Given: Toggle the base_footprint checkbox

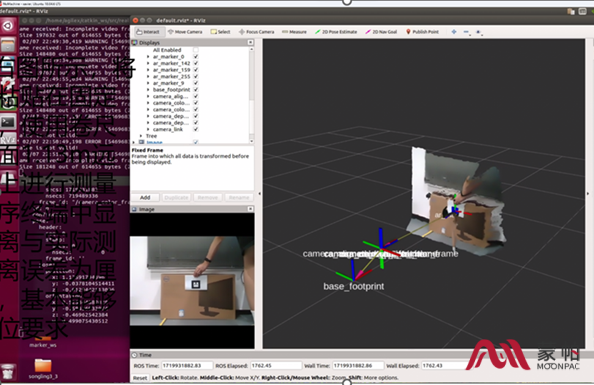Looking at the screenshot, I should click(x=196, y=89).
